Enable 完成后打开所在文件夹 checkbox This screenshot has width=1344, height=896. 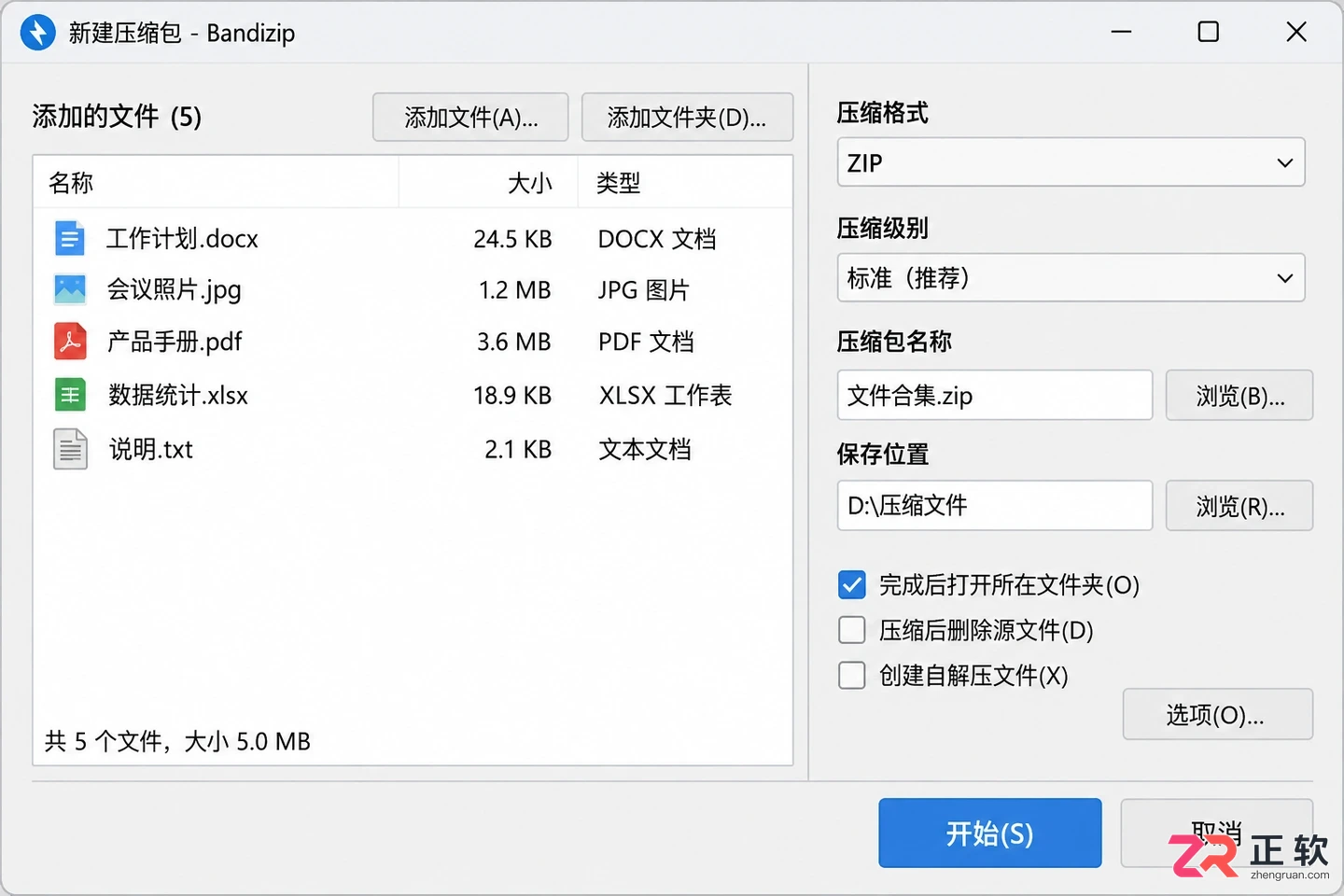tap(851, 585)
